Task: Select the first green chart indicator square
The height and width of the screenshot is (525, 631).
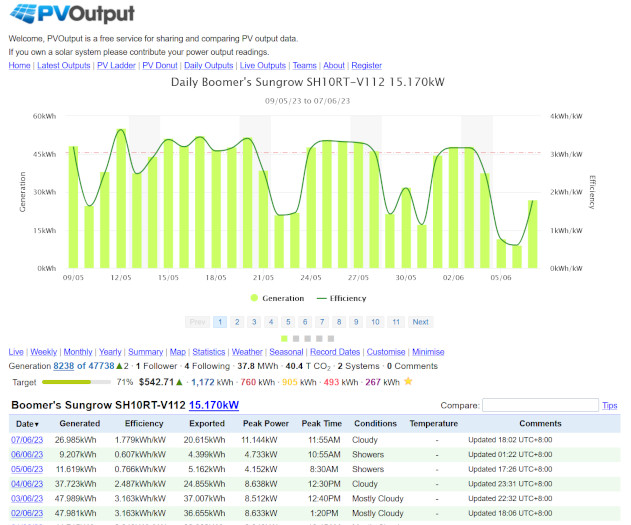Action: pyautogui.click(x=285, y=339)
